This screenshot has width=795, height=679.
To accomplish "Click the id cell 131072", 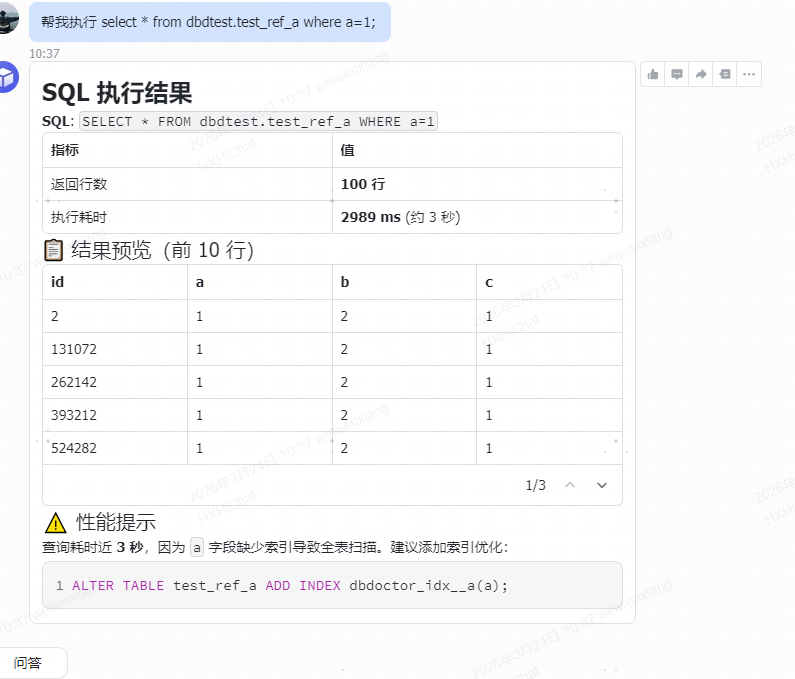I will point(74,349).
